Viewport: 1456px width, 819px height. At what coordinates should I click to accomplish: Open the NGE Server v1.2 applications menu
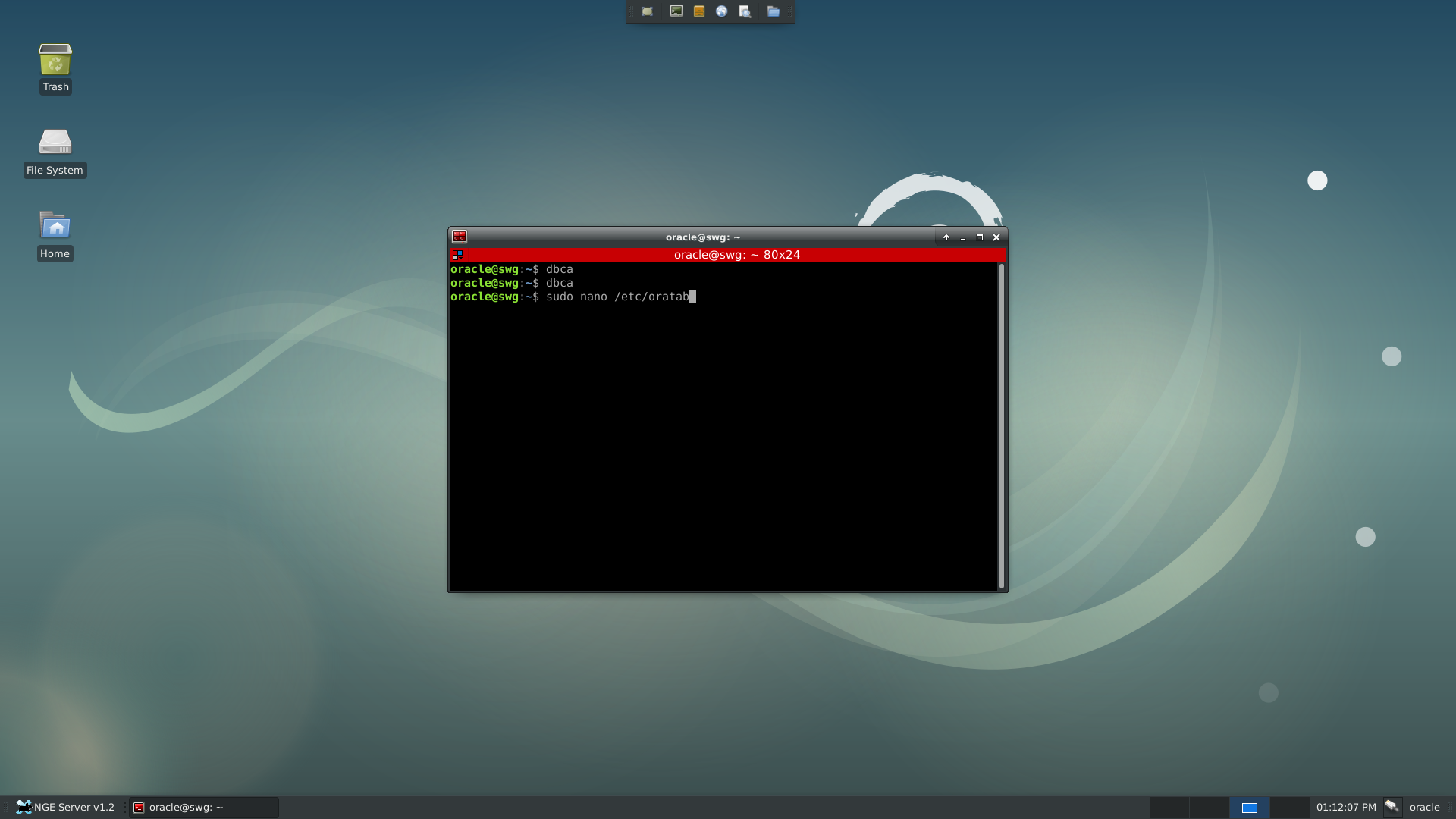coord(65,807)
